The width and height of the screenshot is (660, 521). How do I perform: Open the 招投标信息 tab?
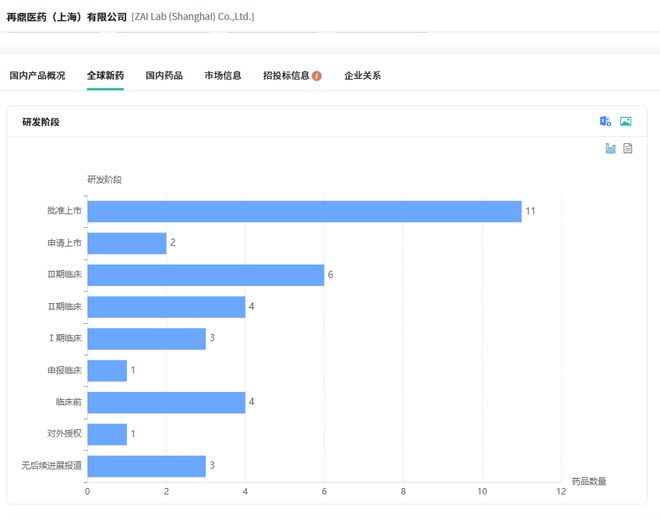(x=286, y=75)
